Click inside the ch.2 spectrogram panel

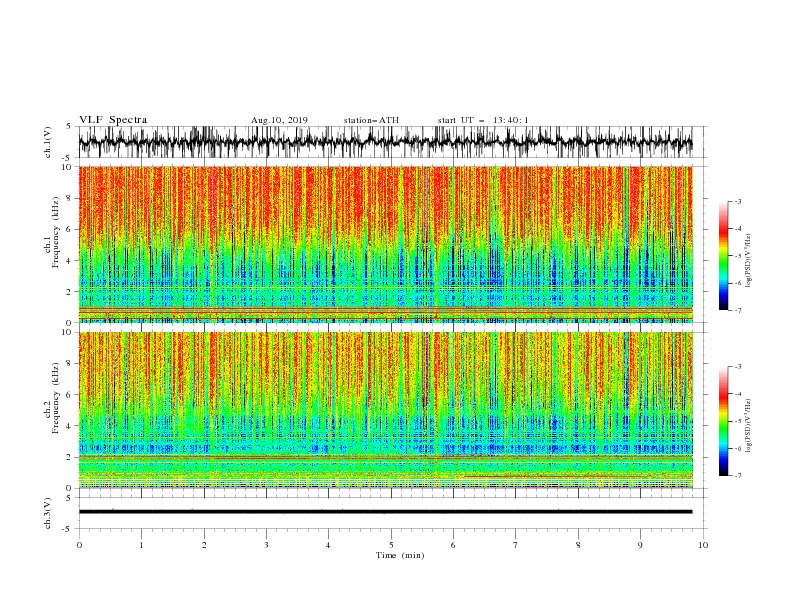[385, 410]
